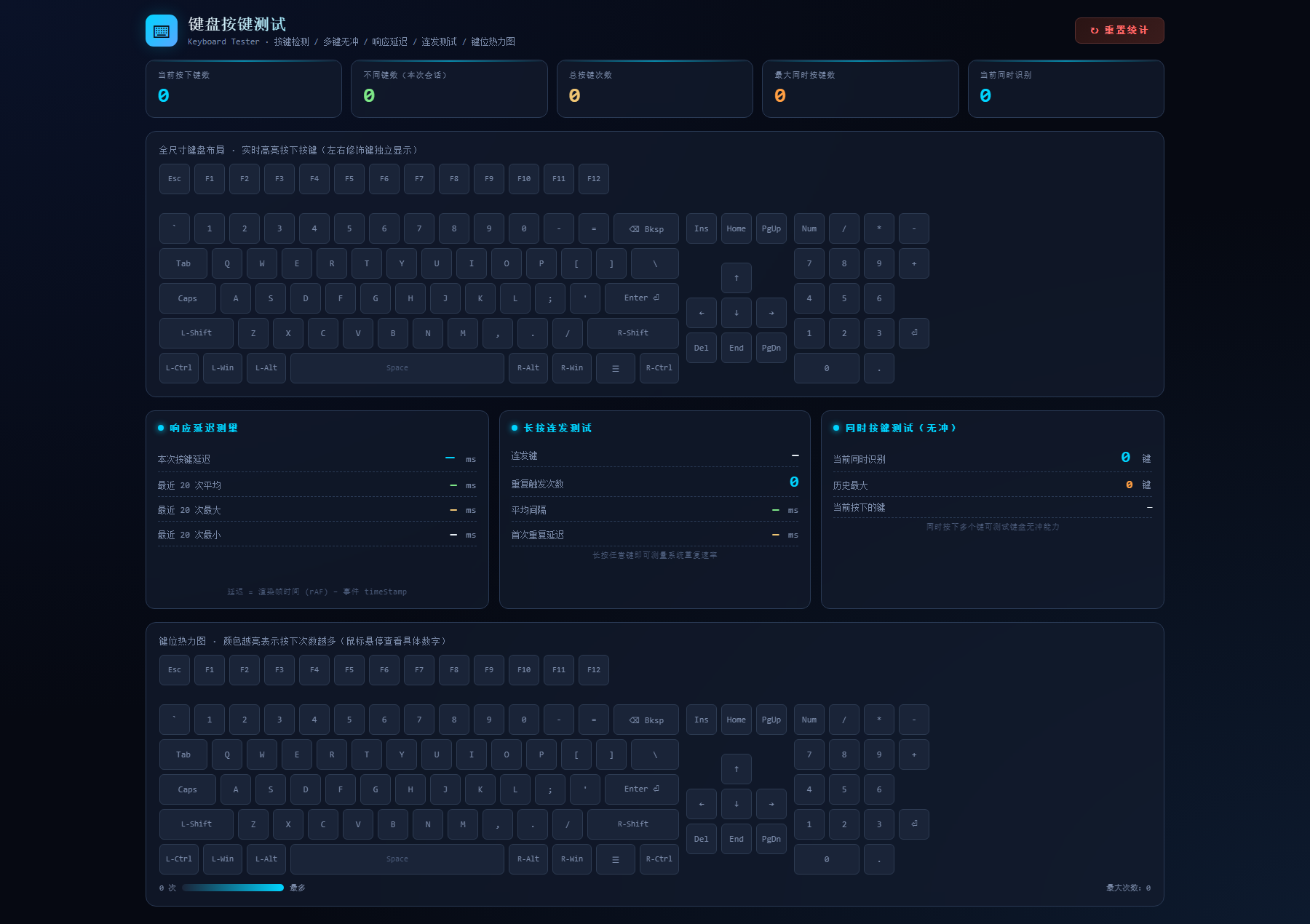Viewport: 1310px width, 924px height.
Task: Click the Caps key in the heatmap keyboard
Action: click(188, 789)
